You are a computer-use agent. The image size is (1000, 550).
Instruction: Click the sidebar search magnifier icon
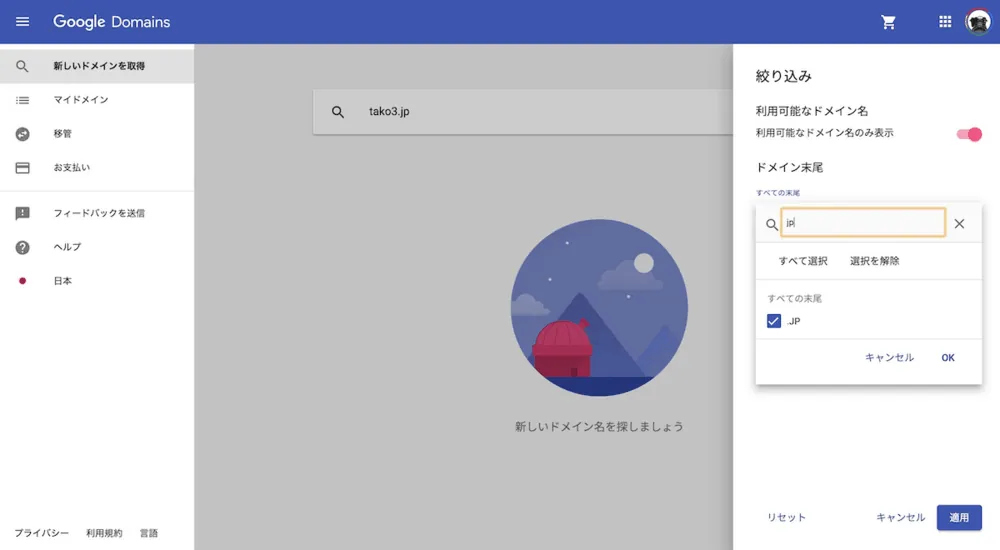point(22,66)
